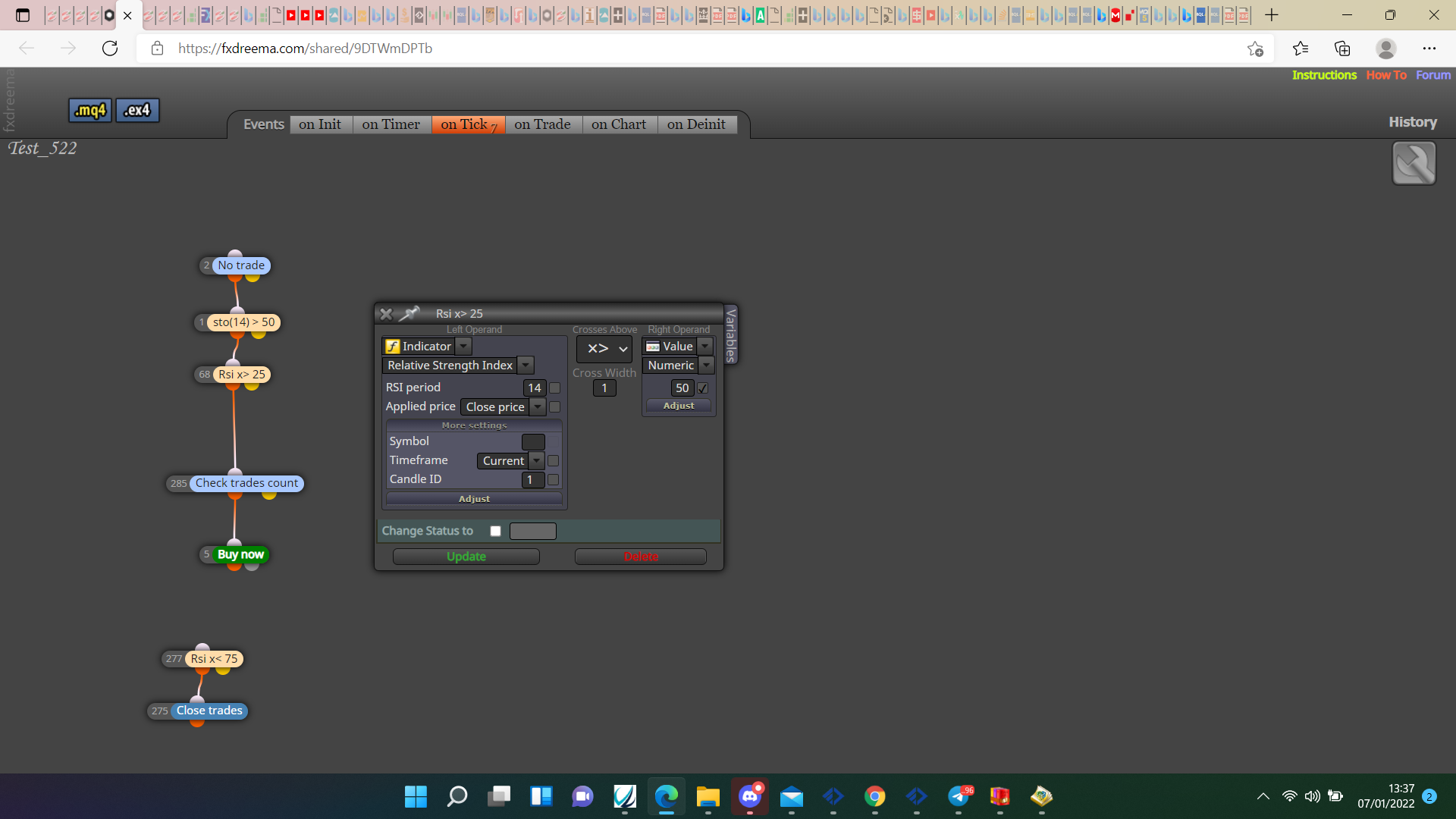1456x819 pixels.
Task: Expand the Relative Strength Index dropdown
Action: pyautogui.click(x=526, y=366)
